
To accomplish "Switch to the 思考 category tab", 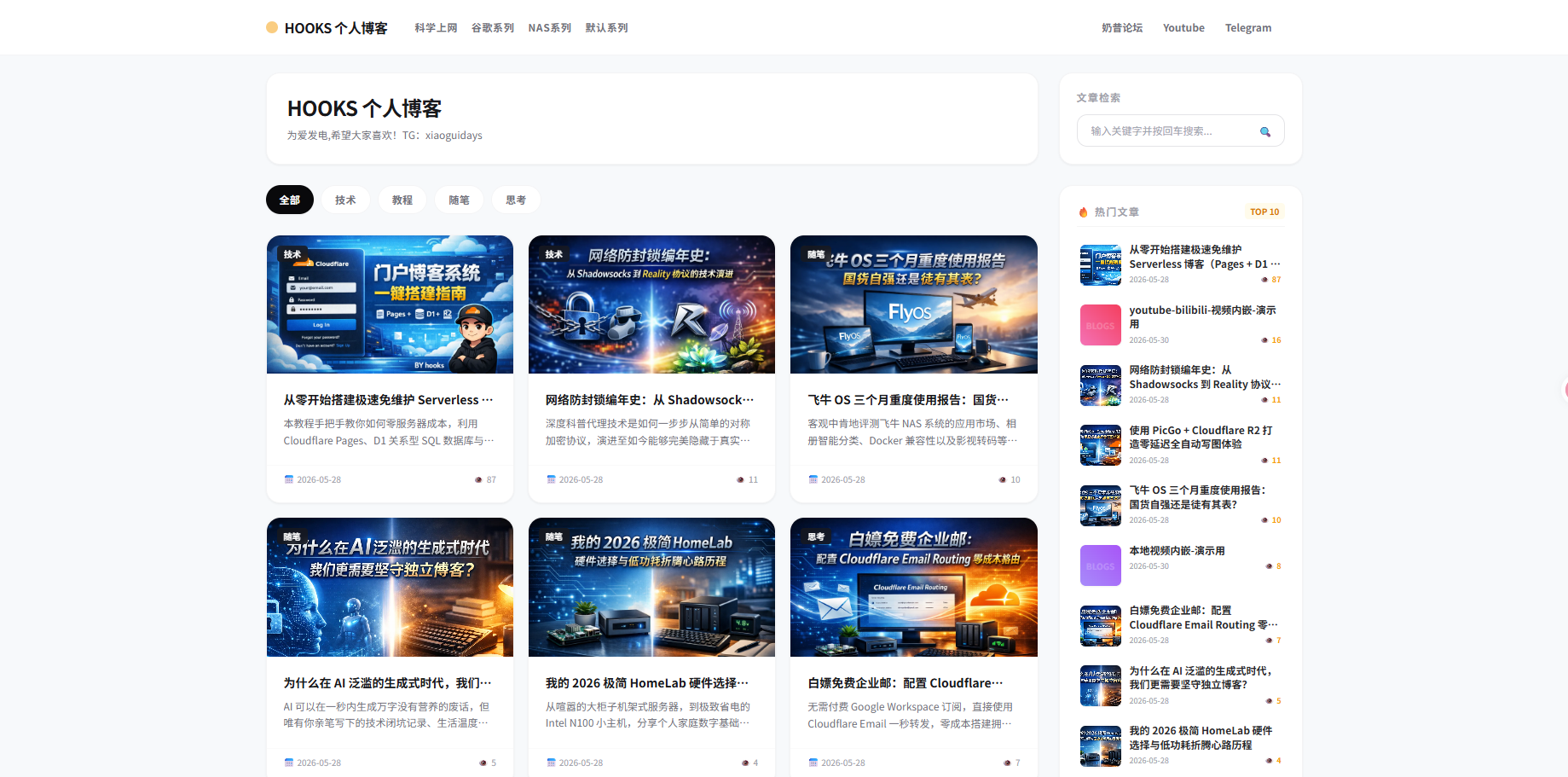I will (x=516, y=200).
